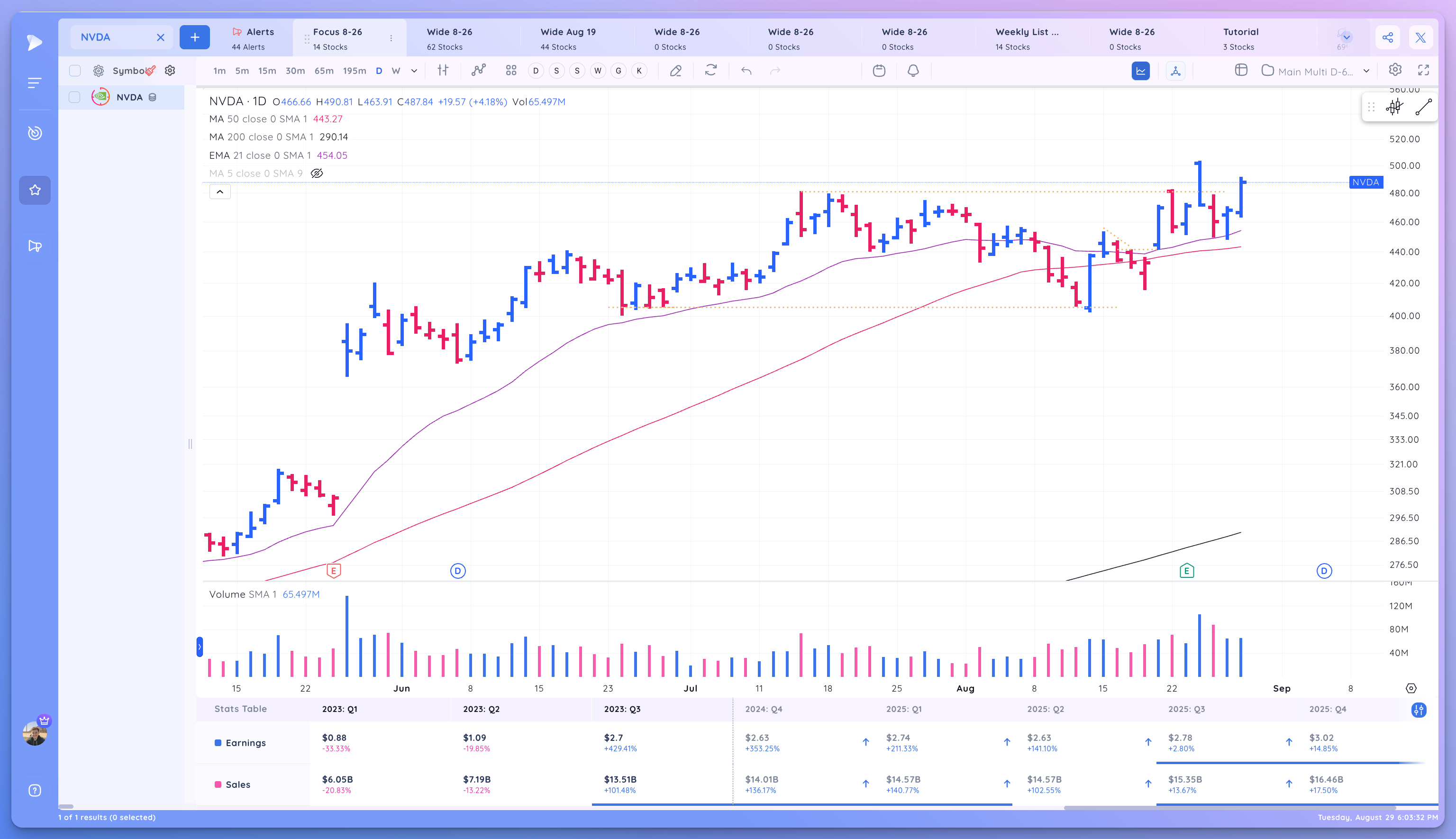The width and height of the screenshot is (1456, 839).
Task: Click the stats table horizontal scrollbar
Action: tap(1229, 807)
